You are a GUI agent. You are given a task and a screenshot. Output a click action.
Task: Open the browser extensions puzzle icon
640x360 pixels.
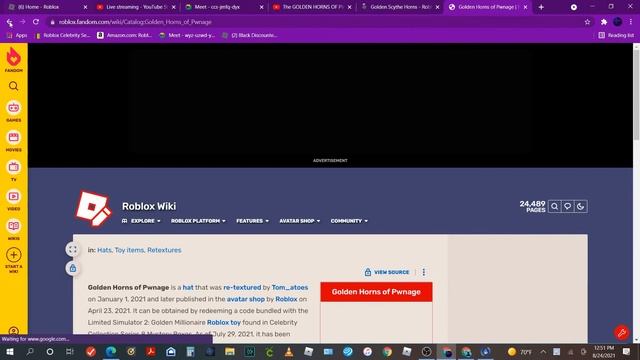[x=604, y=22]
